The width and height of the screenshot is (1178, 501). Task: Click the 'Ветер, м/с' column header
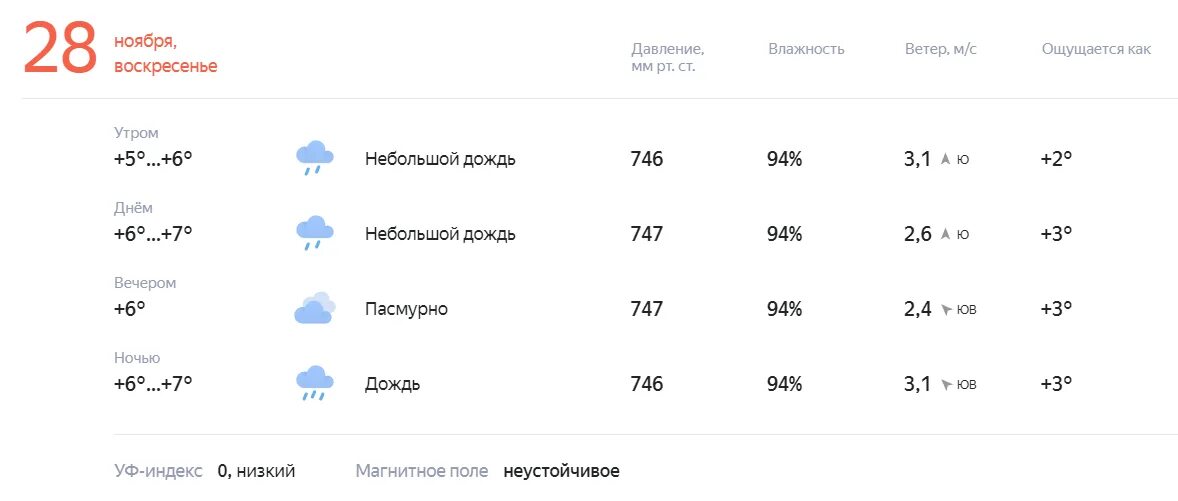pyautogui.click(x=939, y=49)
